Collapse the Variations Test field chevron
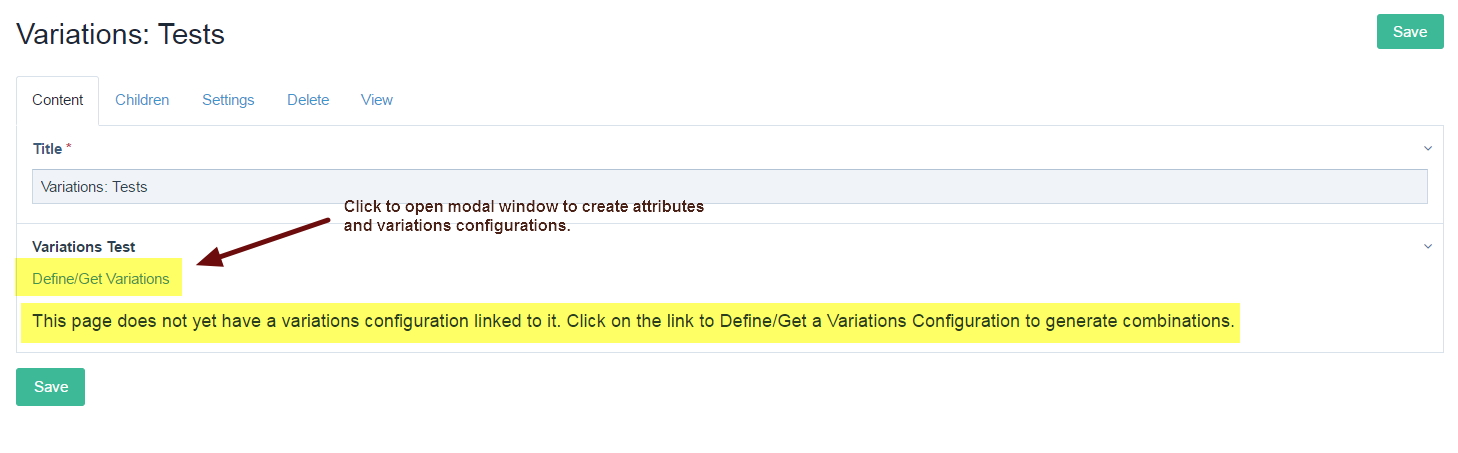1458x453 pixels. (x=1428, y=246)
